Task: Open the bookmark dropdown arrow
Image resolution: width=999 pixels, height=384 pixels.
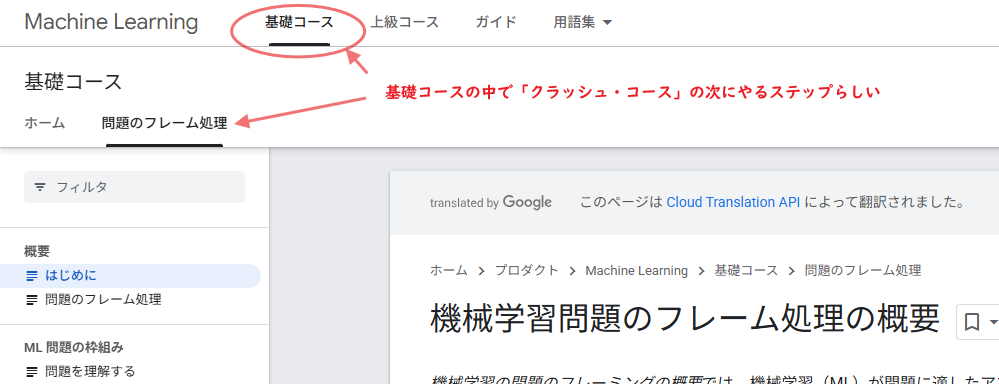Action: click(993, 323)
